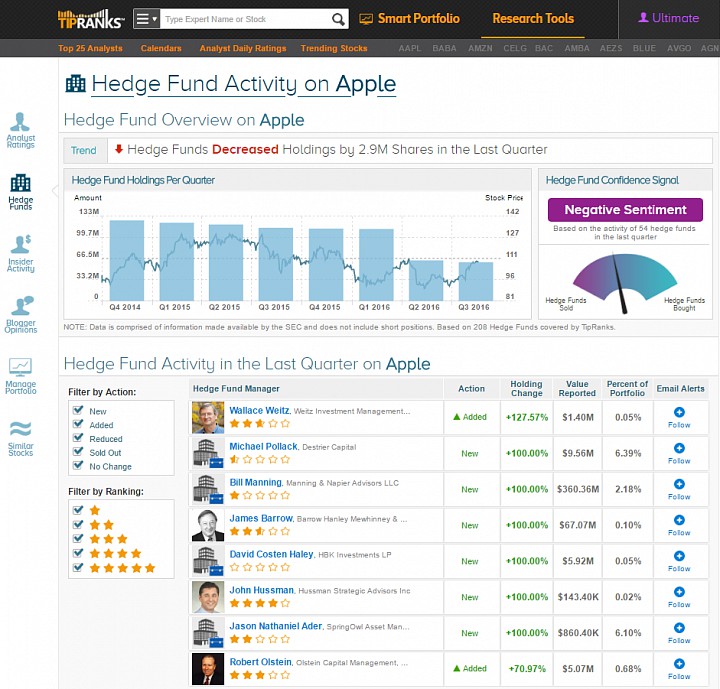Click the Type Expert Name search field

(x=246, y=19)
